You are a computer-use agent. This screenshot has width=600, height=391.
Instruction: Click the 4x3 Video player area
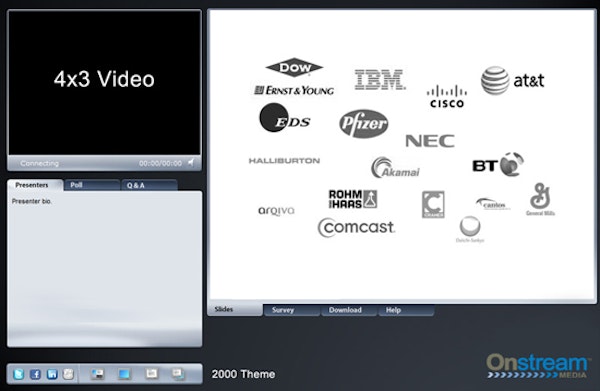tap(104, 83)
